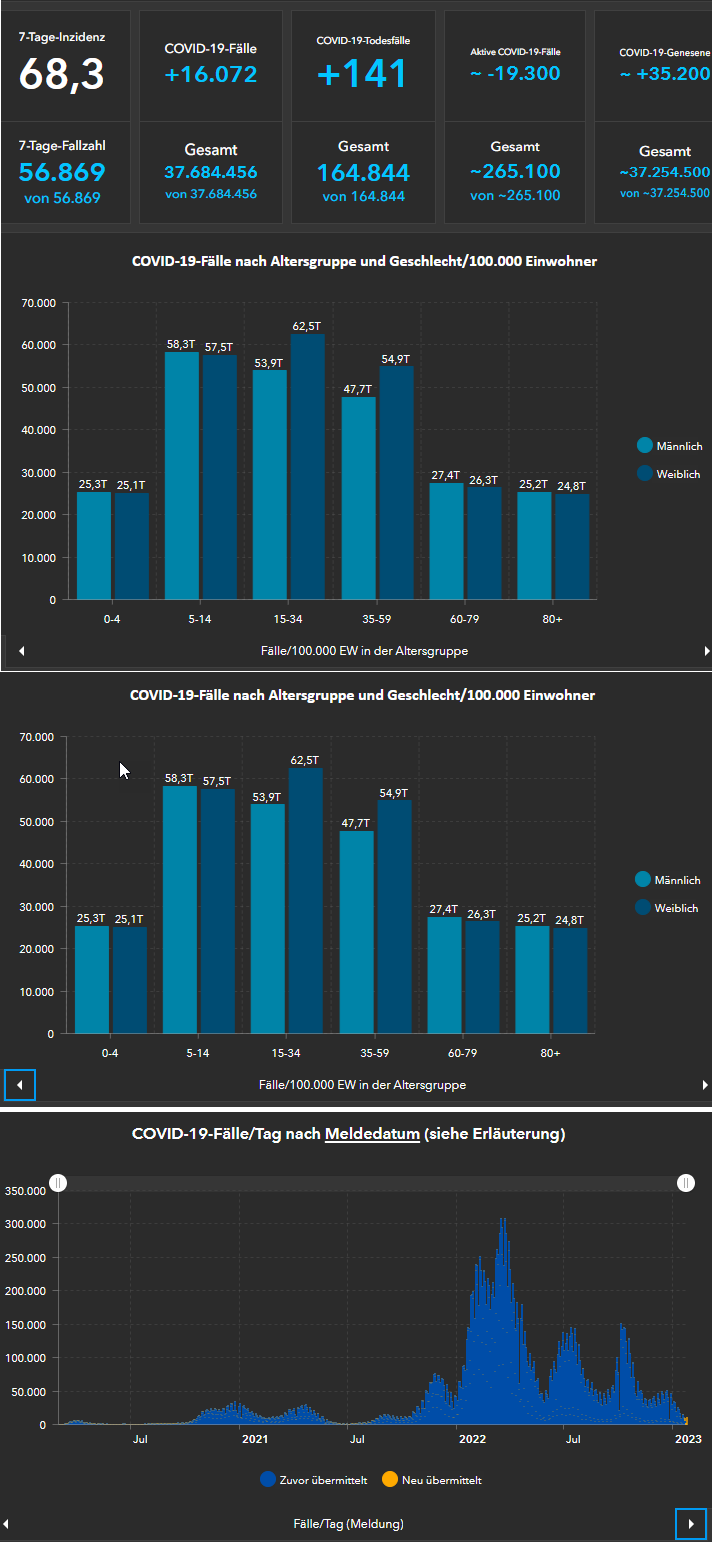This screenshot has width=712, height=1550.
Task: Click the previous arrow under the top age-group chart
Action: 21,651
